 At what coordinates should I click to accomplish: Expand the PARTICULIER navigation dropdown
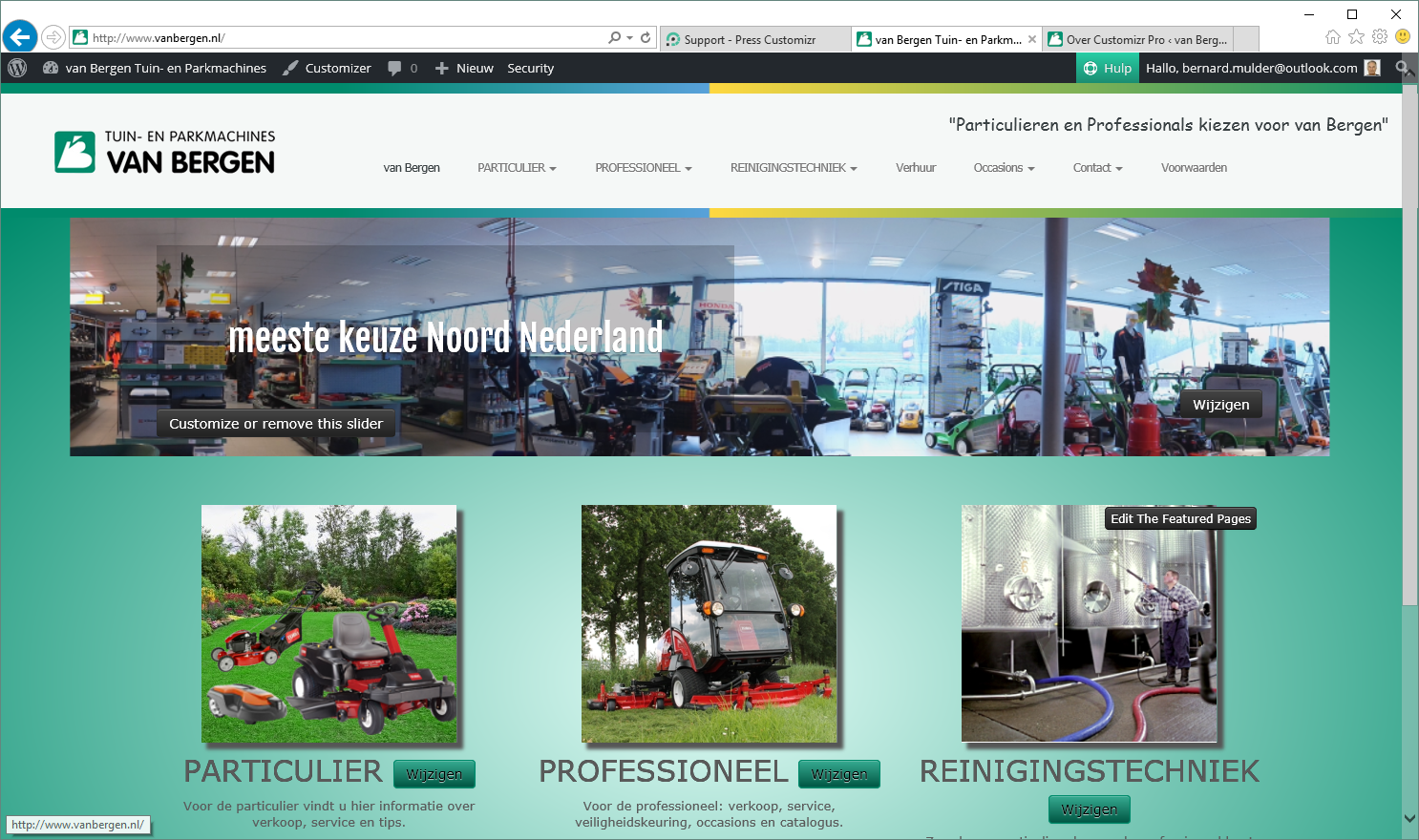[x=517, y=168]
